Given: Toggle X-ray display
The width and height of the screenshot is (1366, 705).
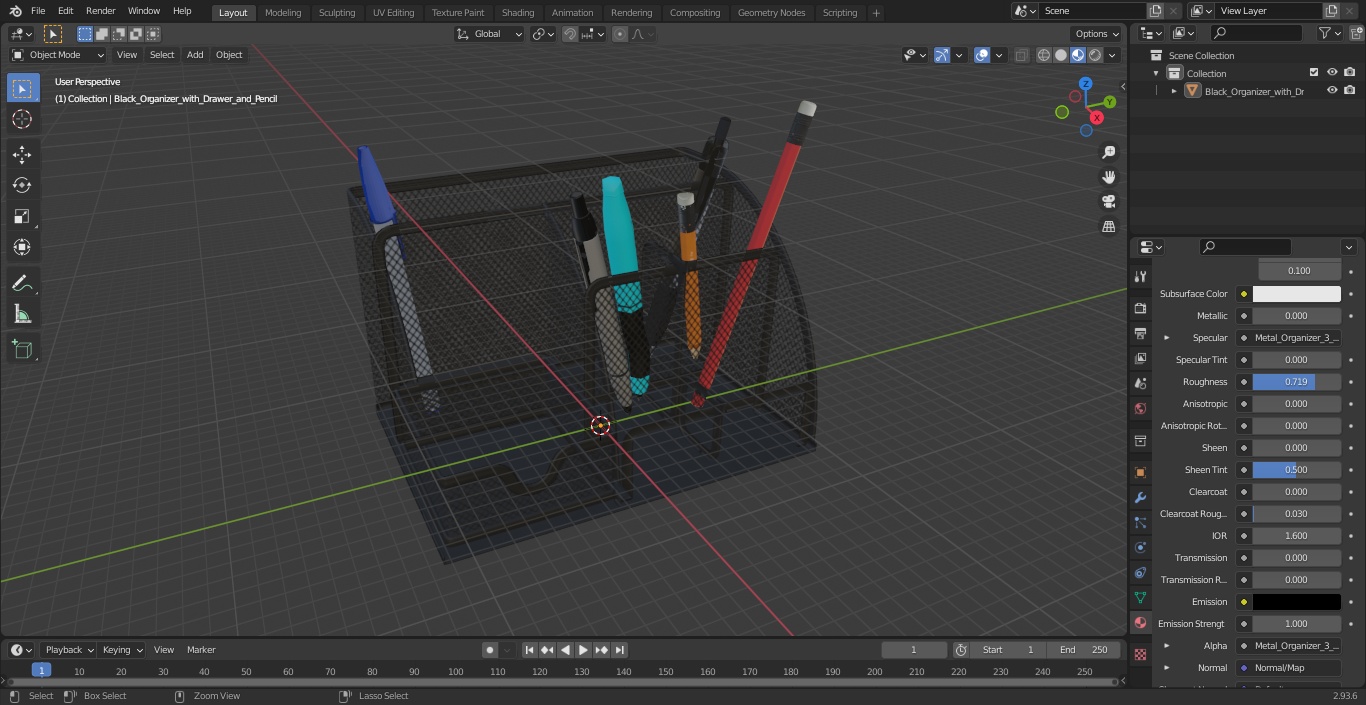Looking at the screenshot, I should [1021, 55].
